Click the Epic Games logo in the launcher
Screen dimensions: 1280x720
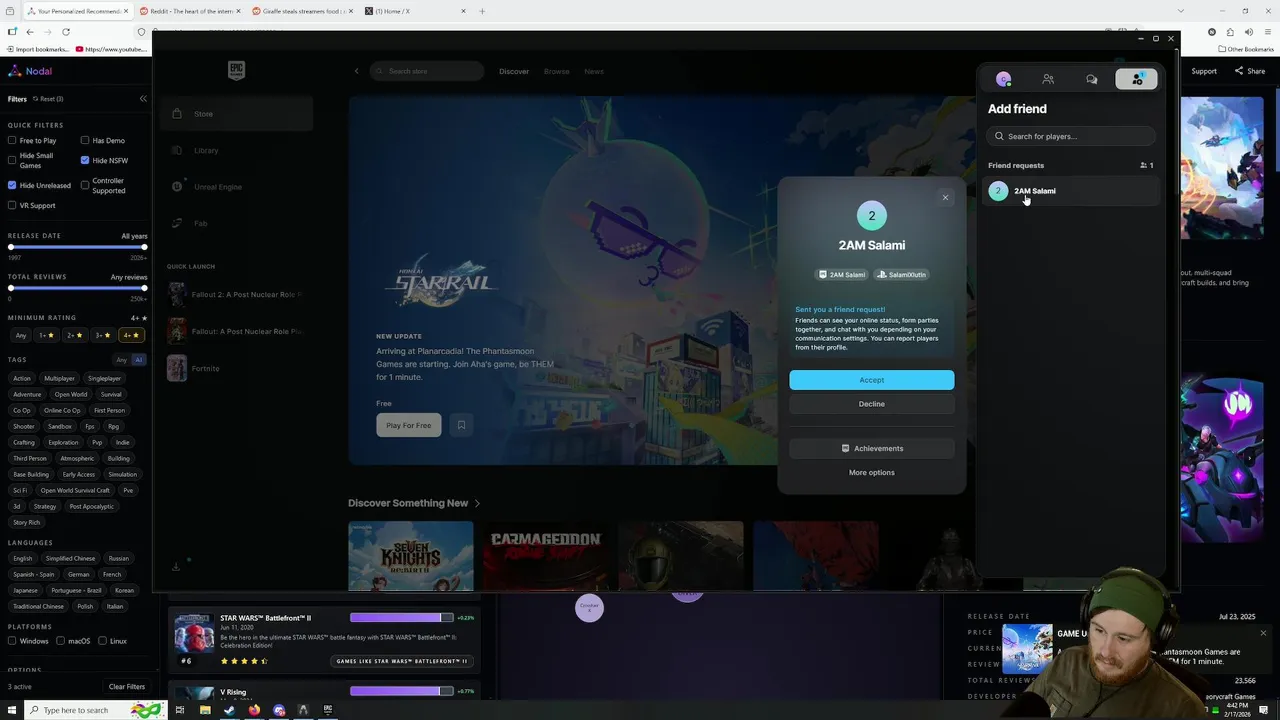coord(236,70)
